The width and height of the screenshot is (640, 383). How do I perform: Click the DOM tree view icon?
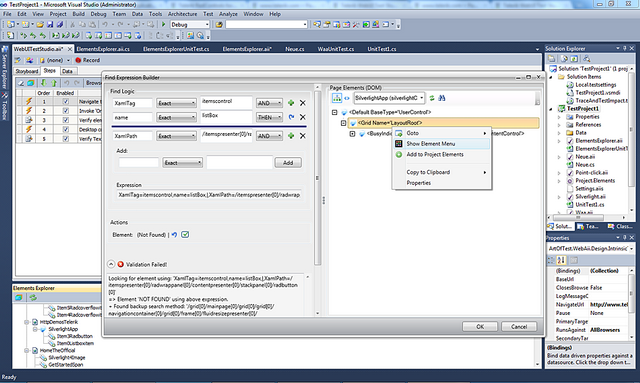point(336,98)
